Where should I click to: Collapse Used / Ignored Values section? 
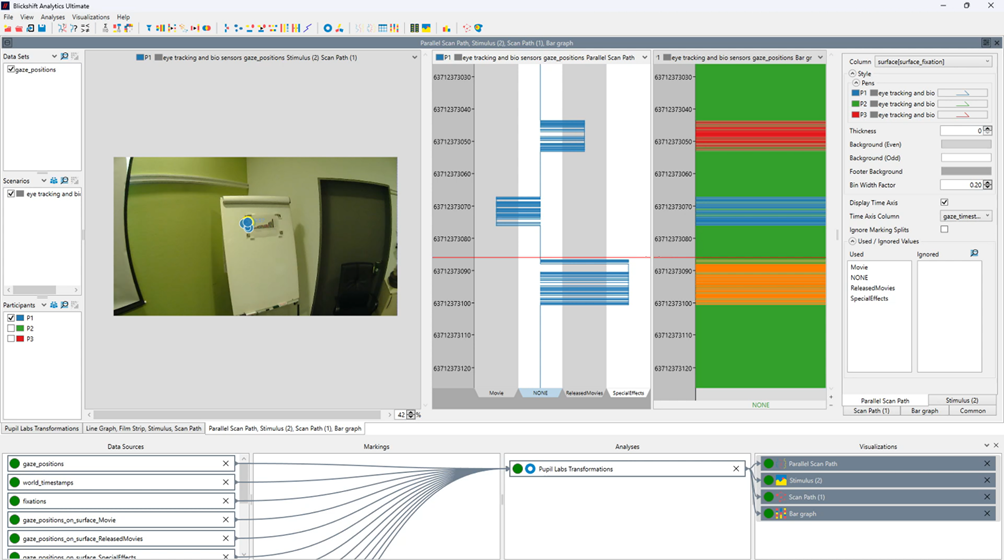coord(852,241)
